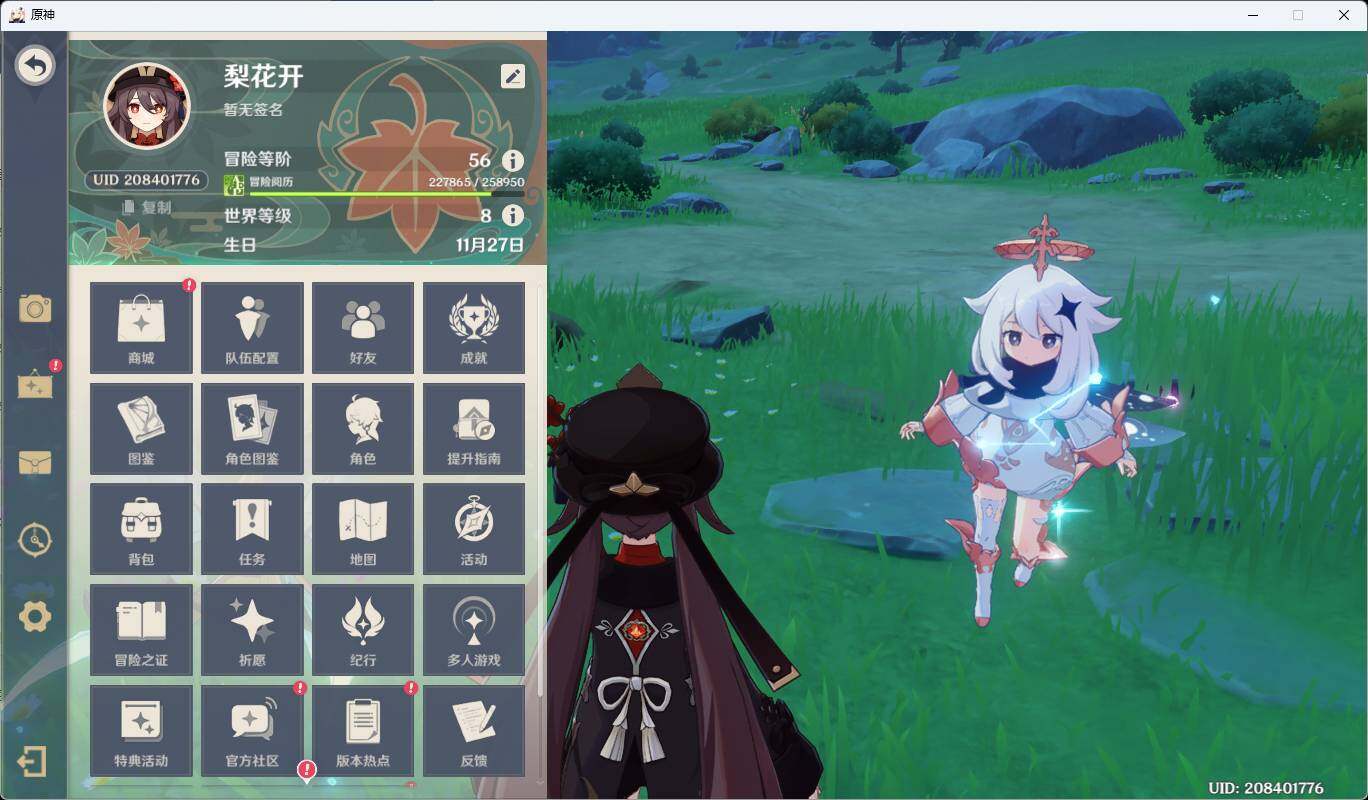The image size is (1368, 800).
Task: Open 版本热点 version highlights tile
Action: 363,731
